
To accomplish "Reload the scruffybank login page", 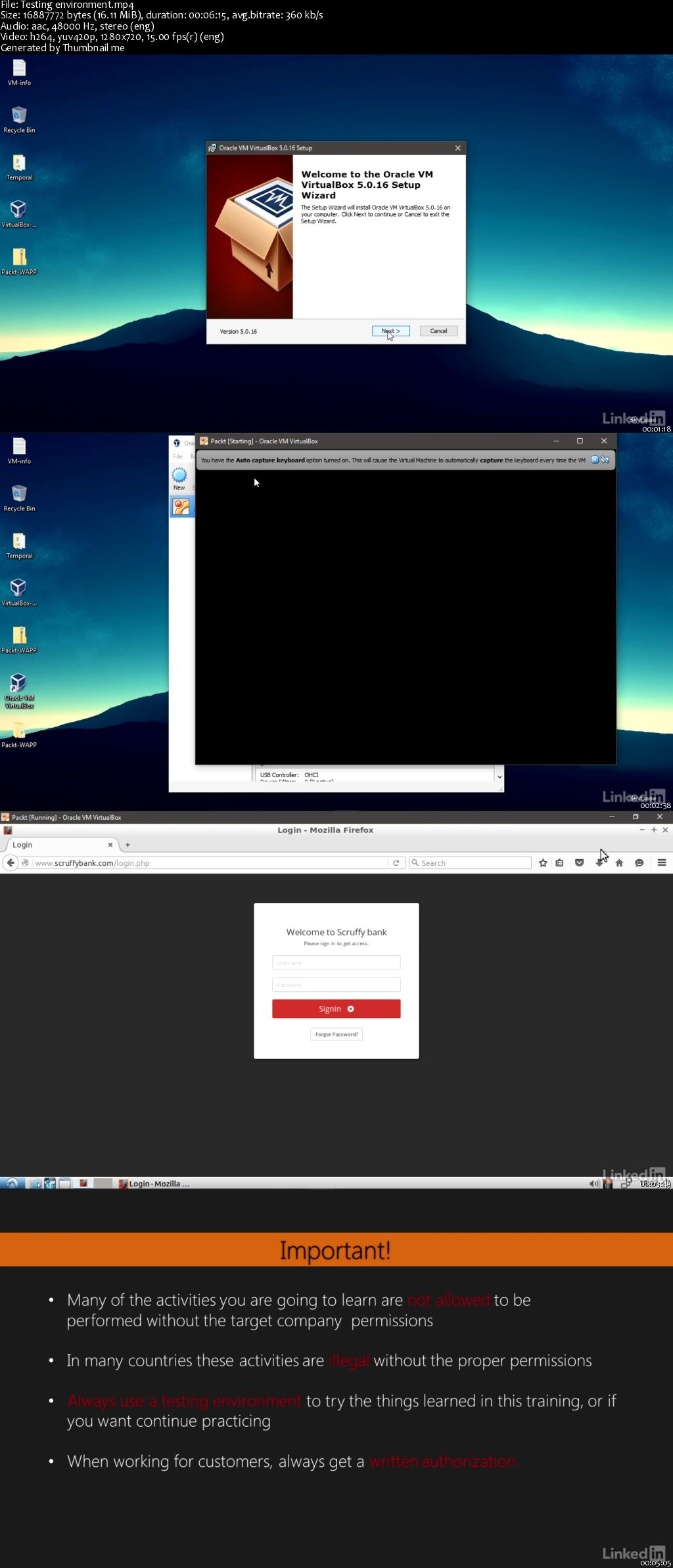I will pos(396,862).
